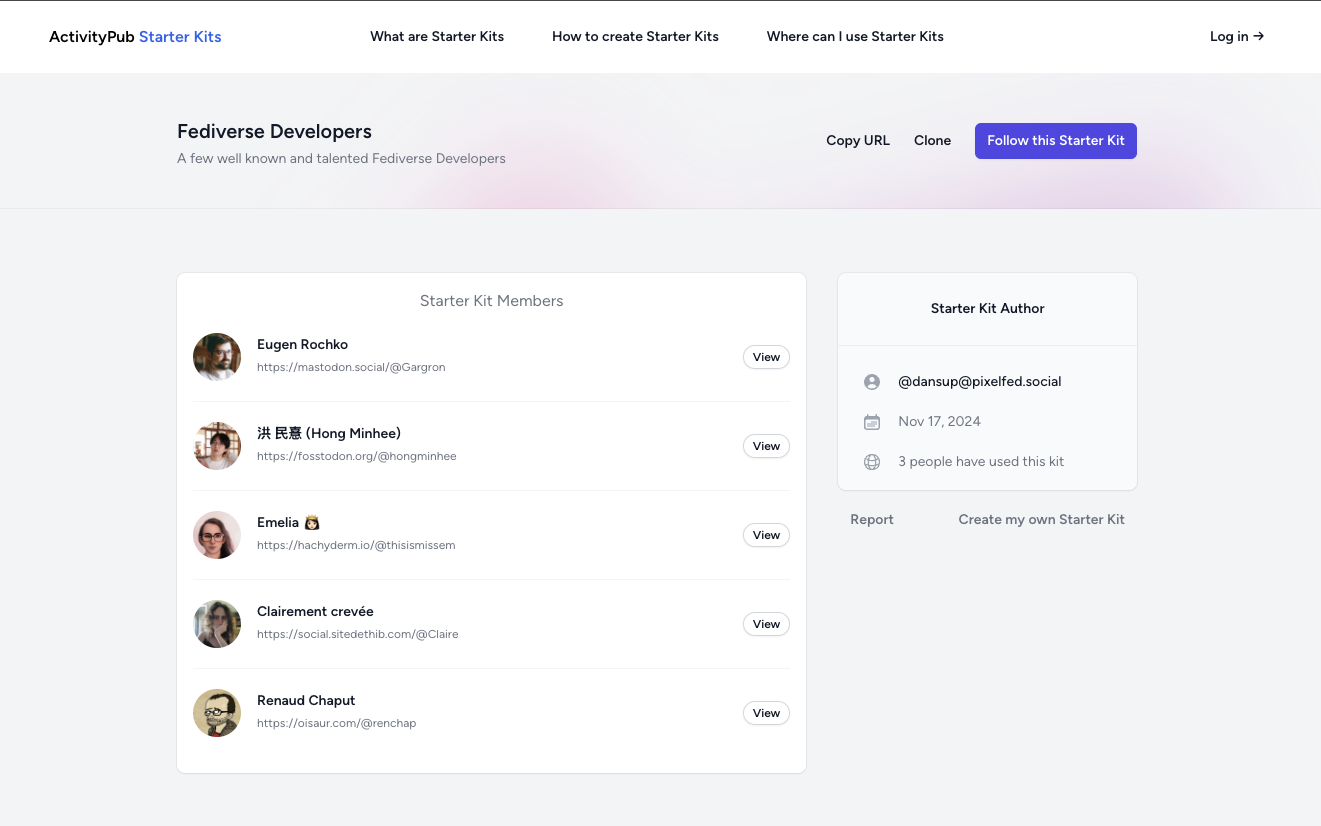Open the What are Starter Kits page
1321x826 pixels.
[x=437, y=37]
